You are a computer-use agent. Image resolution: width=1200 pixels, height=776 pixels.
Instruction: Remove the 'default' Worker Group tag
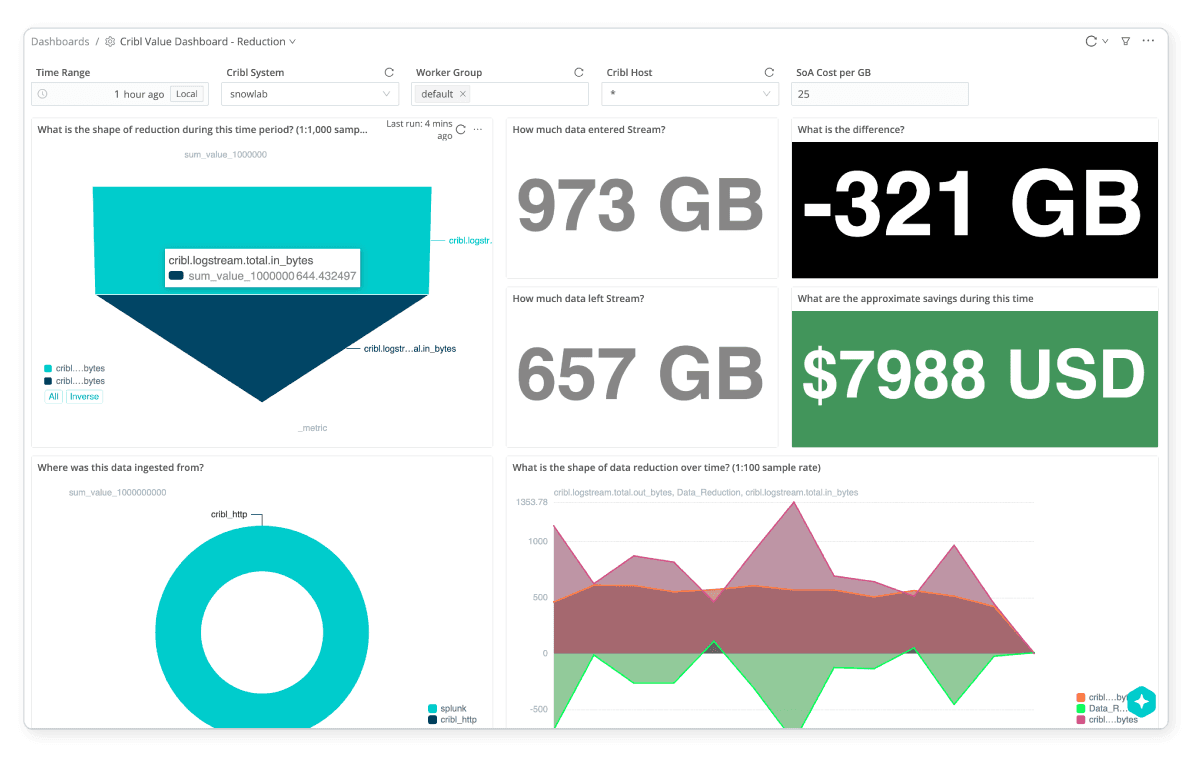[463, 94]
